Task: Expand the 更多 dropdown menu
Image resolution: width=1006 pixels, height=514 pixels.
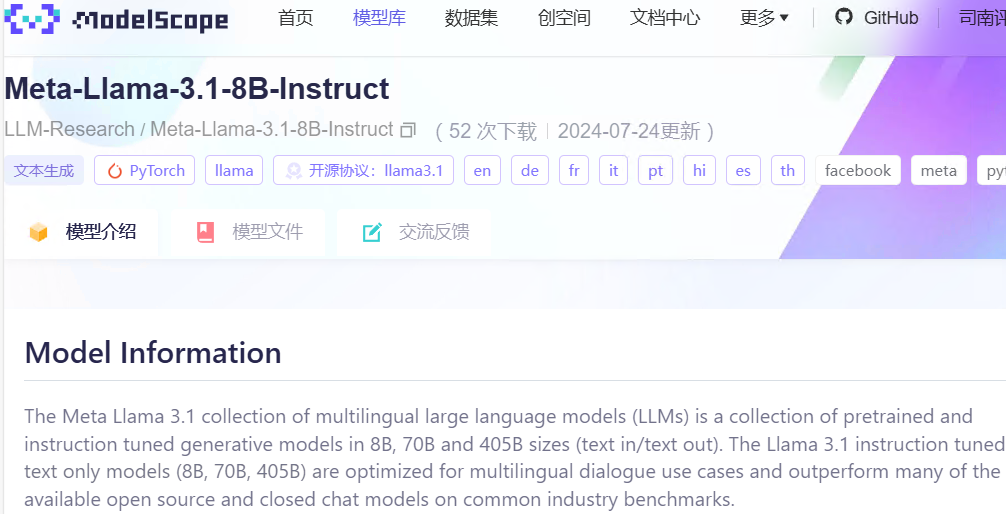Action: (763, 17)
